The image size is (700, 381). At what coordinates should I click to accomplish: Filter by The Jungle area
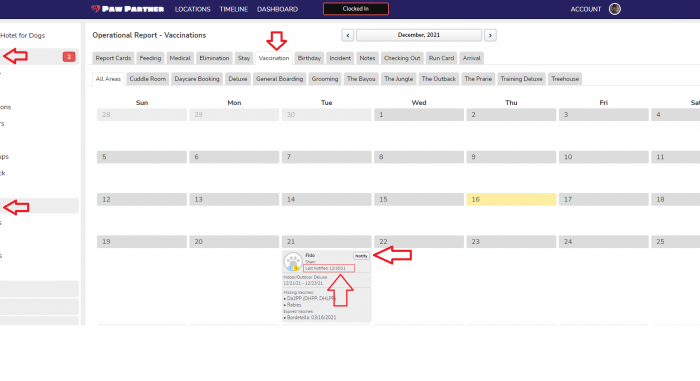[x=399, y=79]
